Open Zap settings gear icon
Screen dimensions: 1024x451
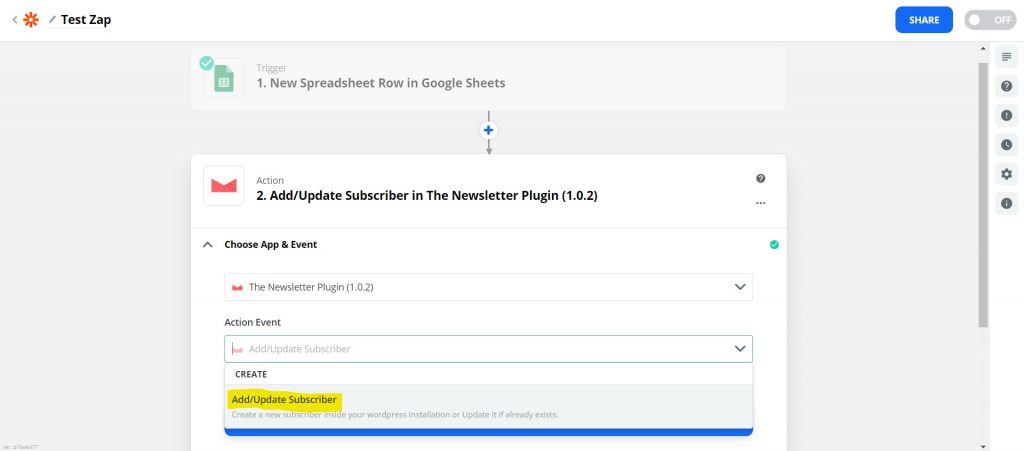1006,174
